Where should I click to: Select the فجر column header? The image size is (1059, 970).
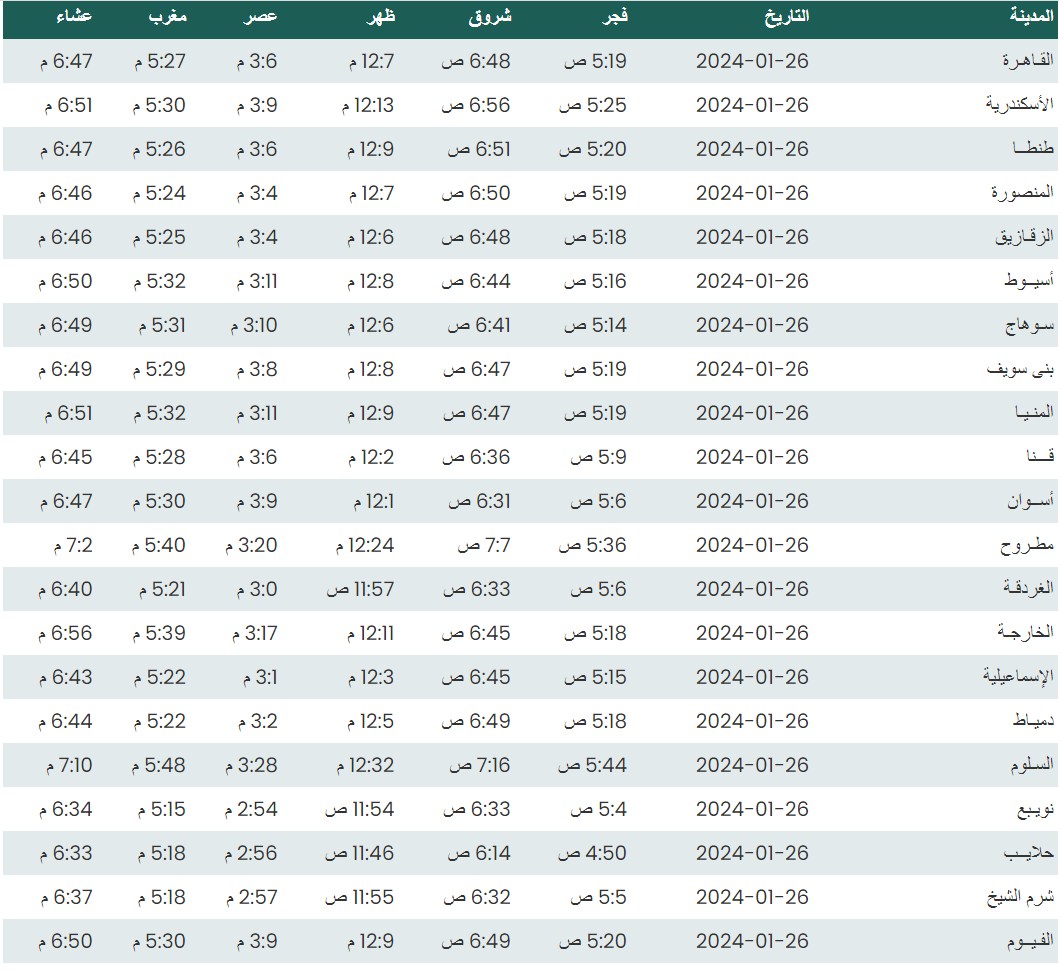[x=612, y=17]
